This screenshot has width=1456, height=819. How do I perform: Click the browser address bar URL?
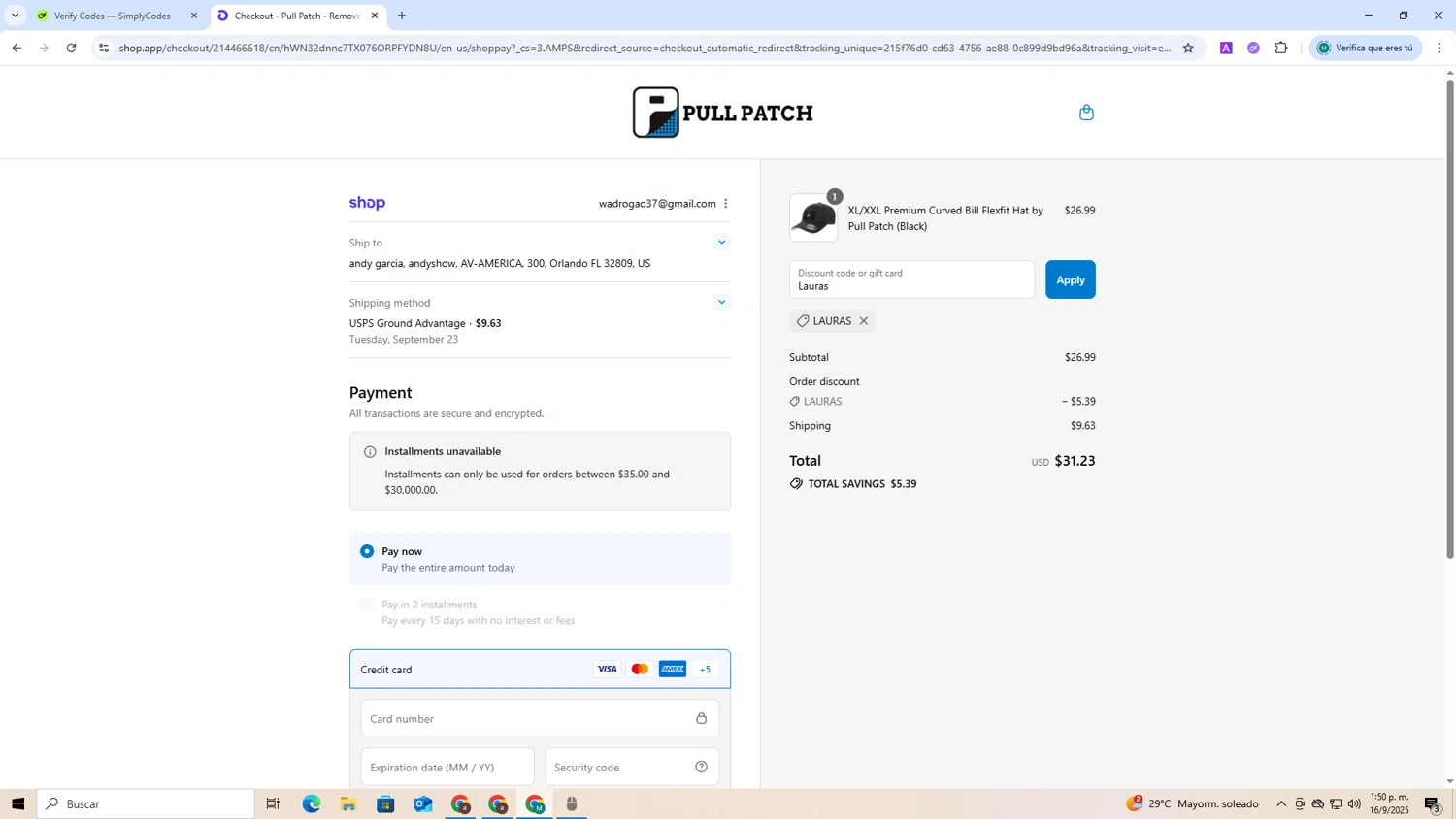645,48
